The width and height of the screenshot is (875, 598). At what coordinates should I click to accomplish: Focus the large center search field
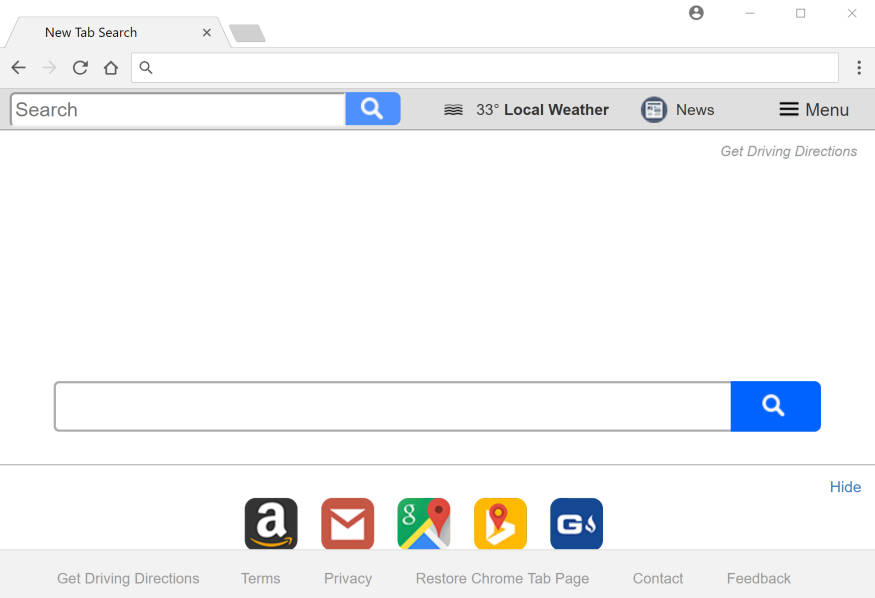point(393,406)
